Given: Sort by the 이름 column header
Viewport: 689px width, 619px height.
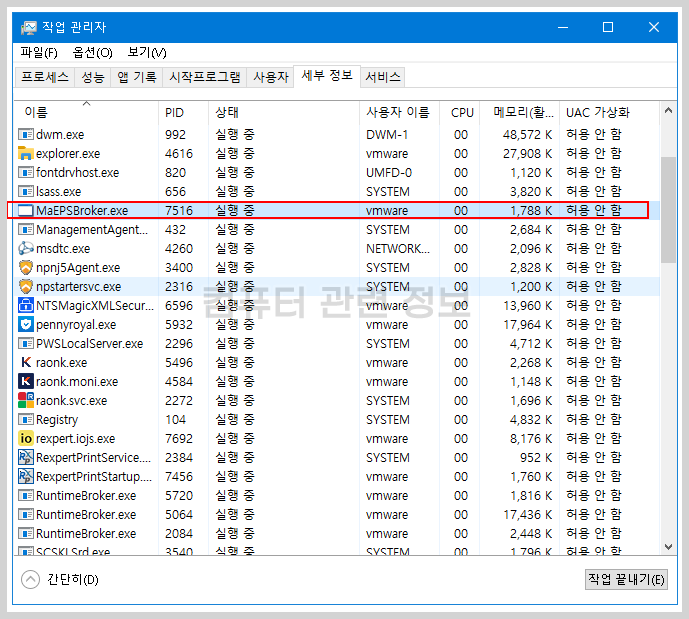Looking at the screenshot, I should pos(87,112).
